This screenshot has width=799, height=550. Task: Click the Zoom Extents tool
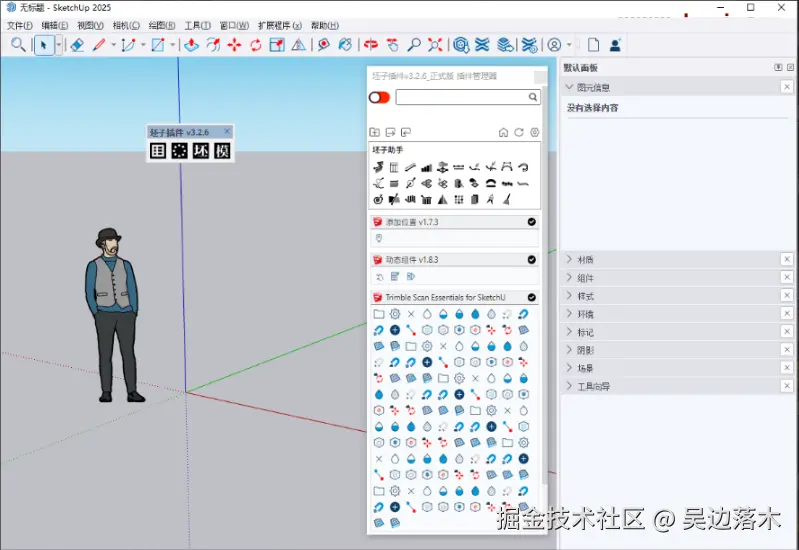coord(435,45)
